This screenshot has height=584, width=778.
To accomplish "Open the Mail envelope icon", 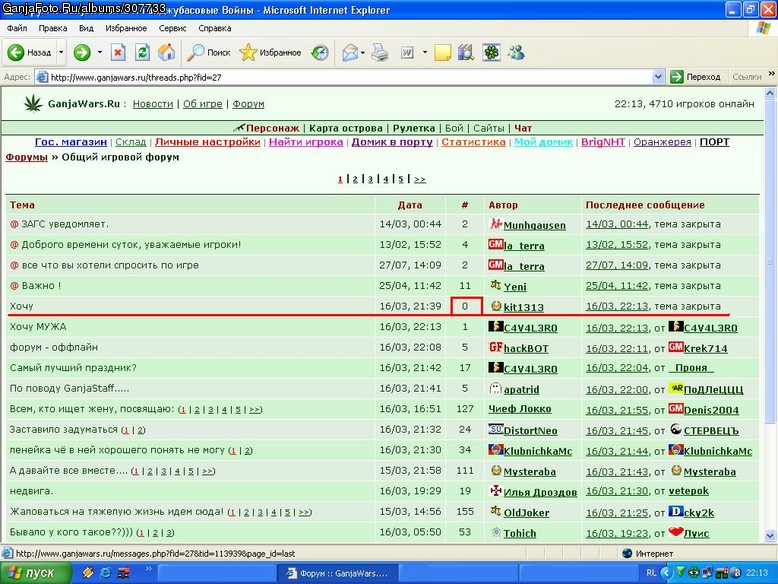I will click(x=350, y=52).
